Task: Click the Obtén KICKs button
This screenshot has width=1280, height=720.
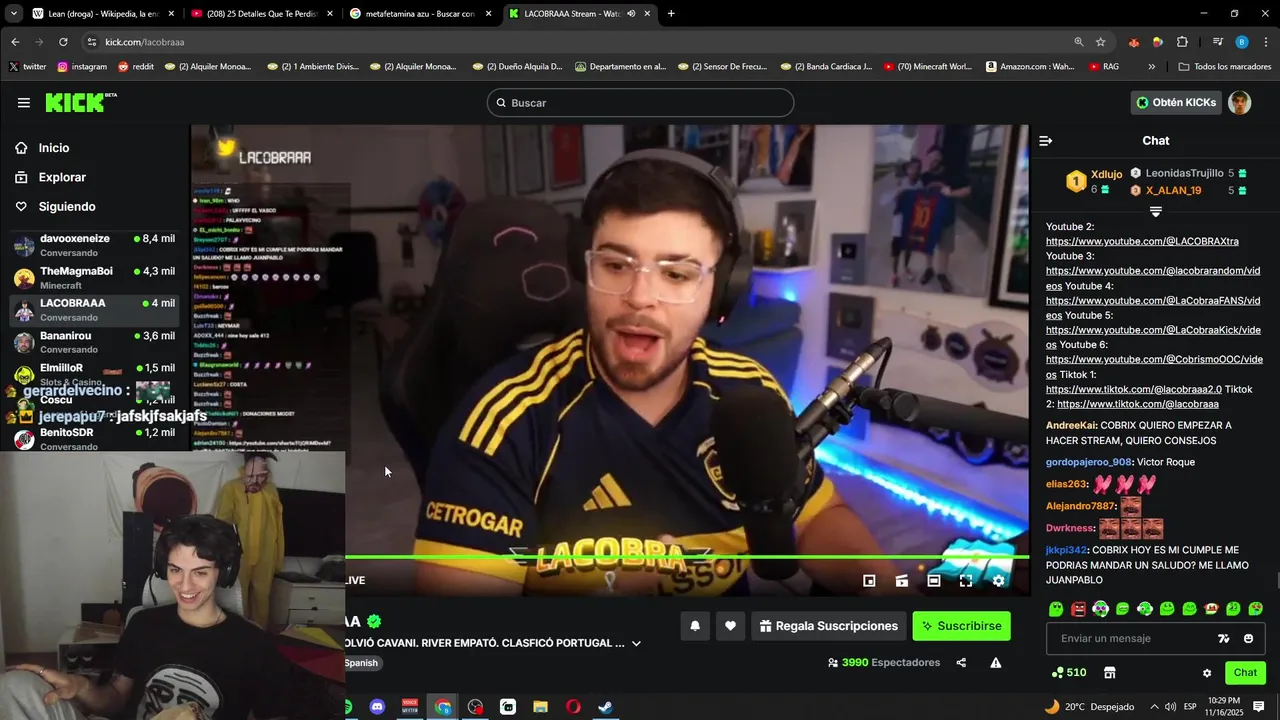Action: [x=1175, y=102]
